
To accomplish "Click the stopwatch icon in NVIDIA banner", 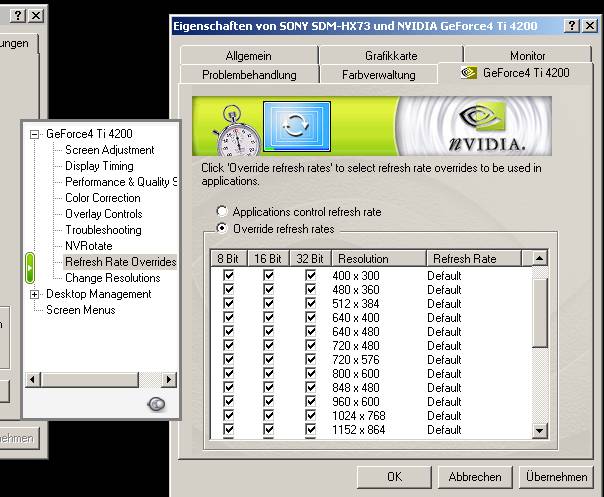I will click(x=237, y=131).
